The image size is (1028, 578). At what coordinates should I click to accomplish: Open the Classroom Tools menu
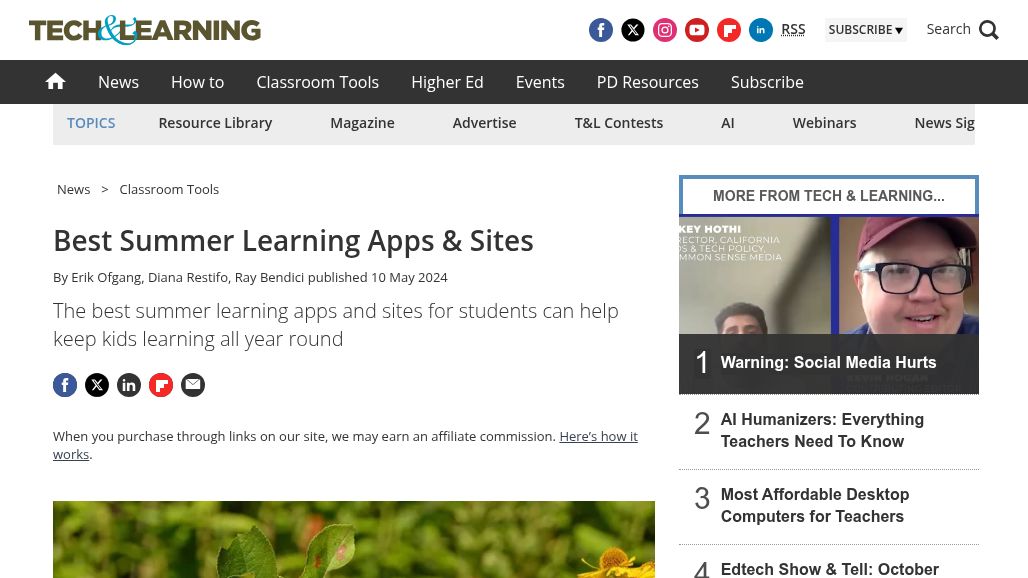click(317, 82)
